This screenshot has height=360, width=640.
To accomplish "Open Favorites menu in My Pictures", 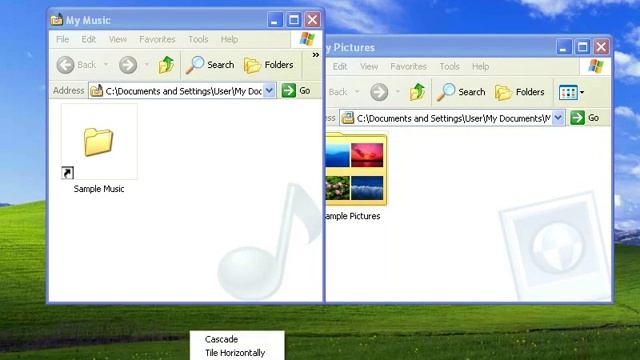I will 408,67.
